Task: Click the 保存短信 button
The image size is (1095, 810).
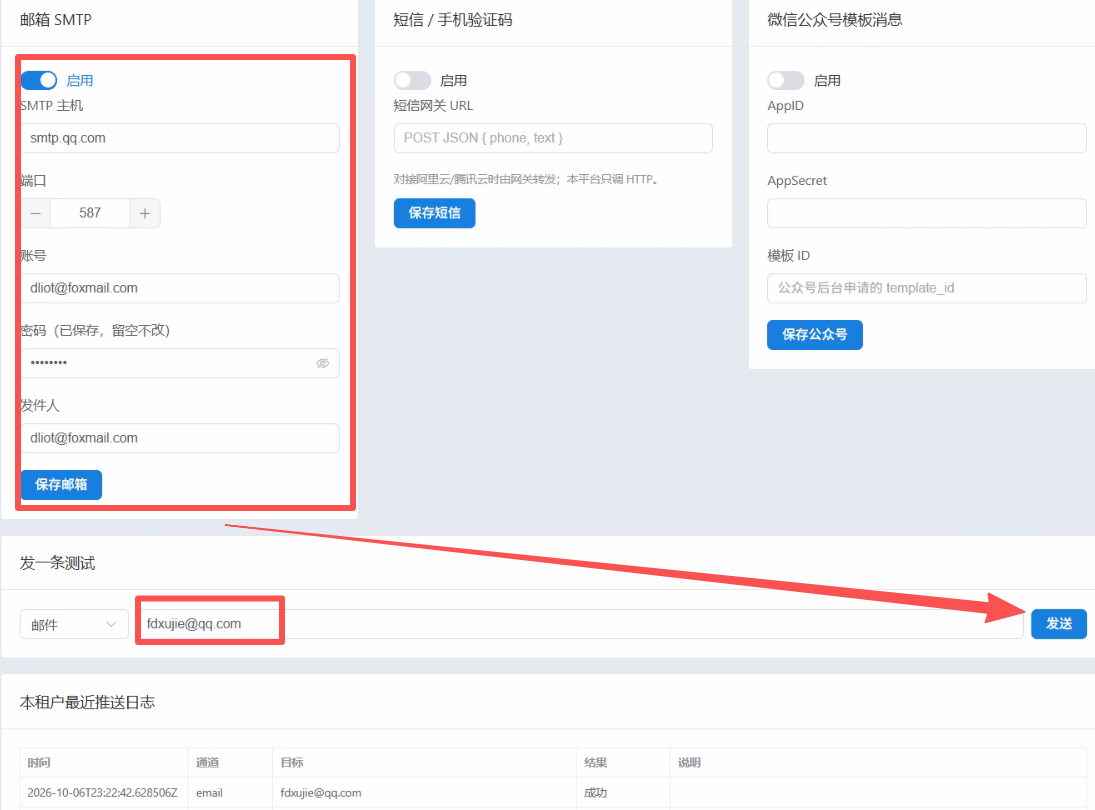Action: pyautogui.click(x=434, y=213)
